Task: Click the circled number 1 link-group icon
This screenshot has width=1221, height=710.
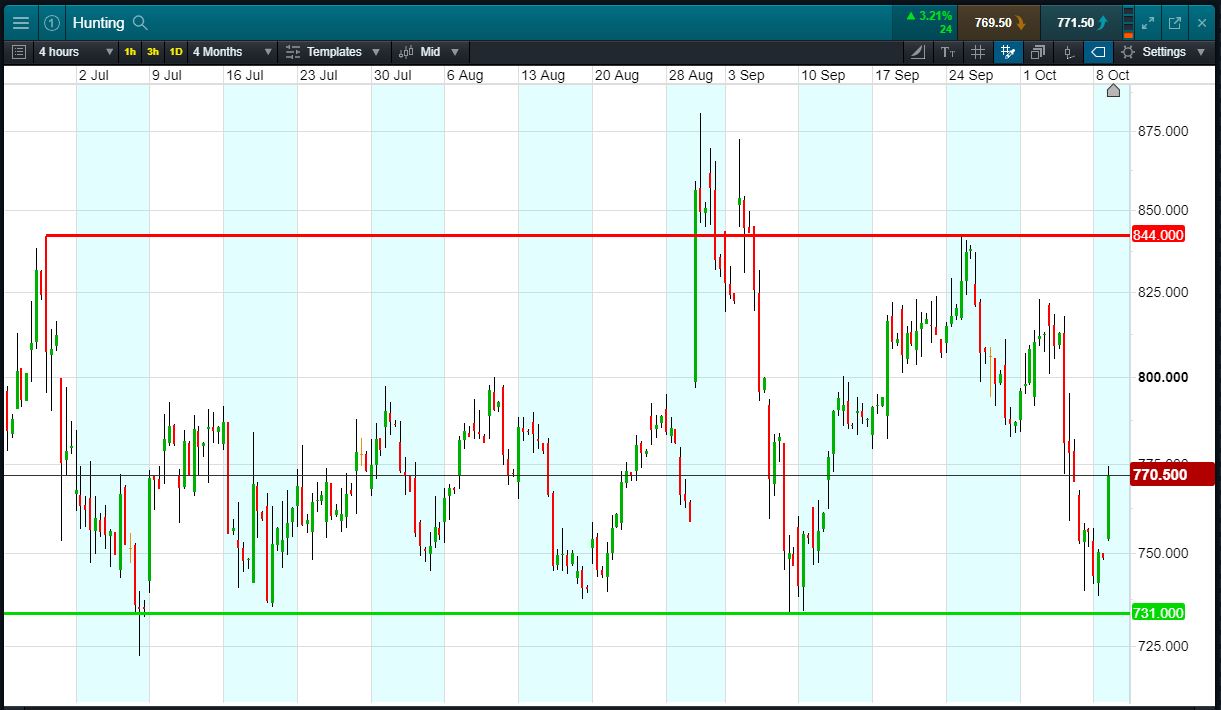Action: pyautogui.click(x=52, y=22)
